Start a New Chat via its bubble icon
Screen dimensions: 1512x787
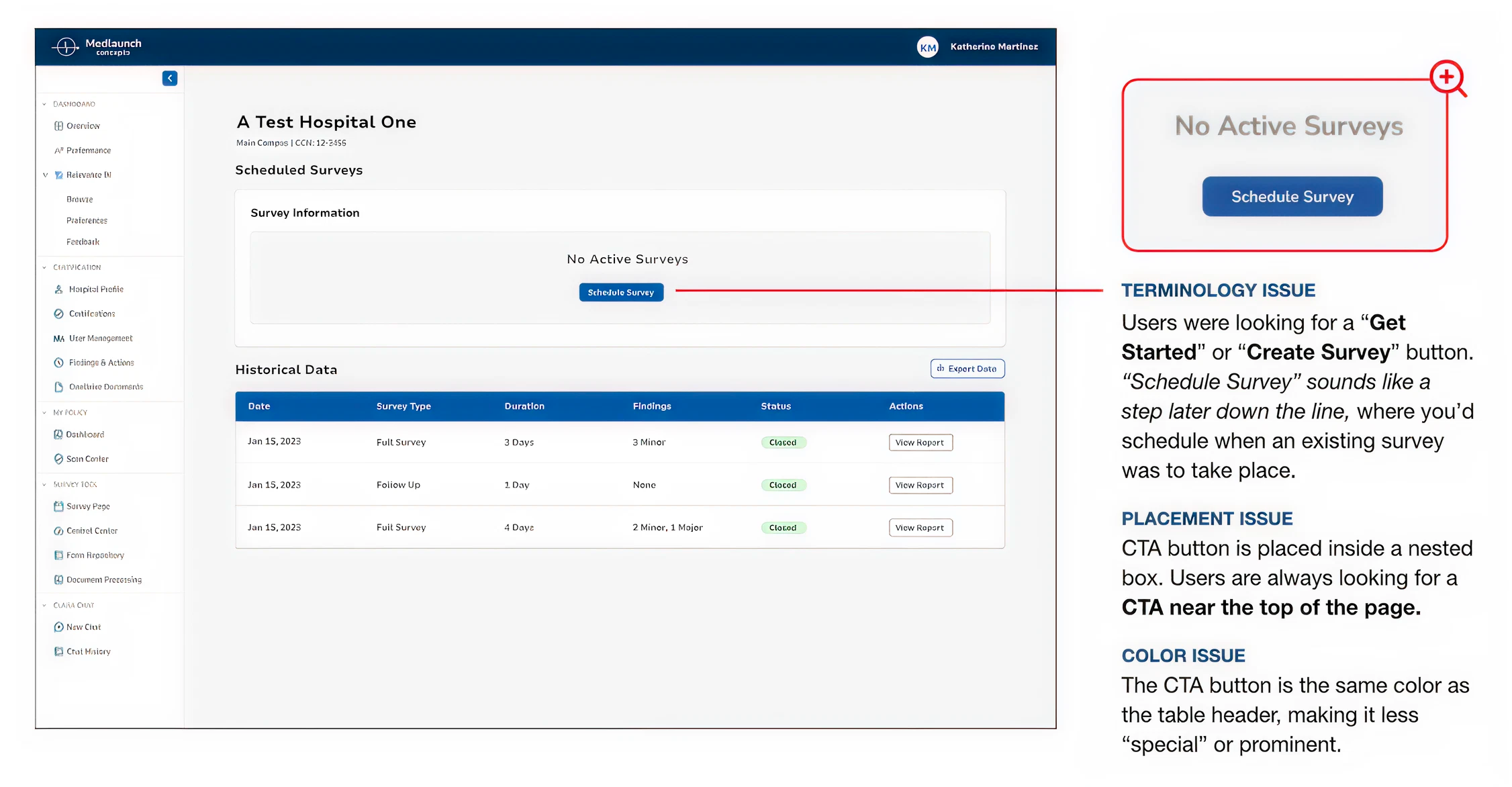click(58, 627)
